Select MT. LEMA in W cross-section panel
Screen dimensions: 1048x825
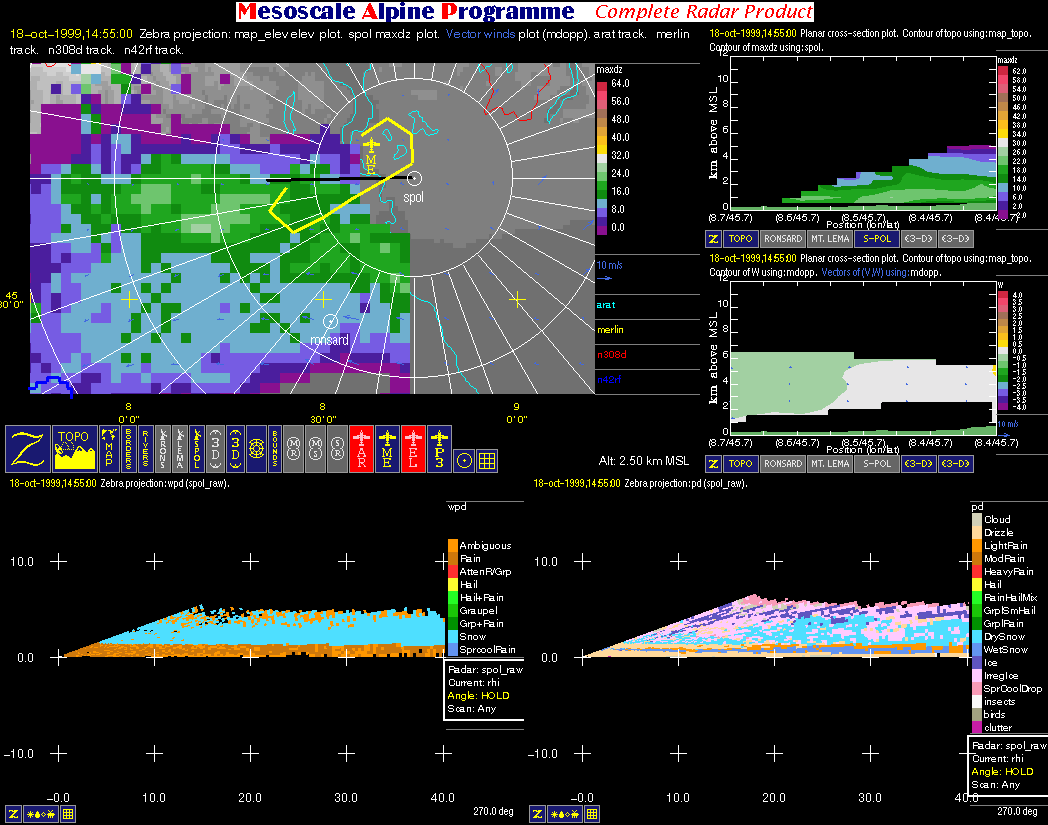pos(830,464)
